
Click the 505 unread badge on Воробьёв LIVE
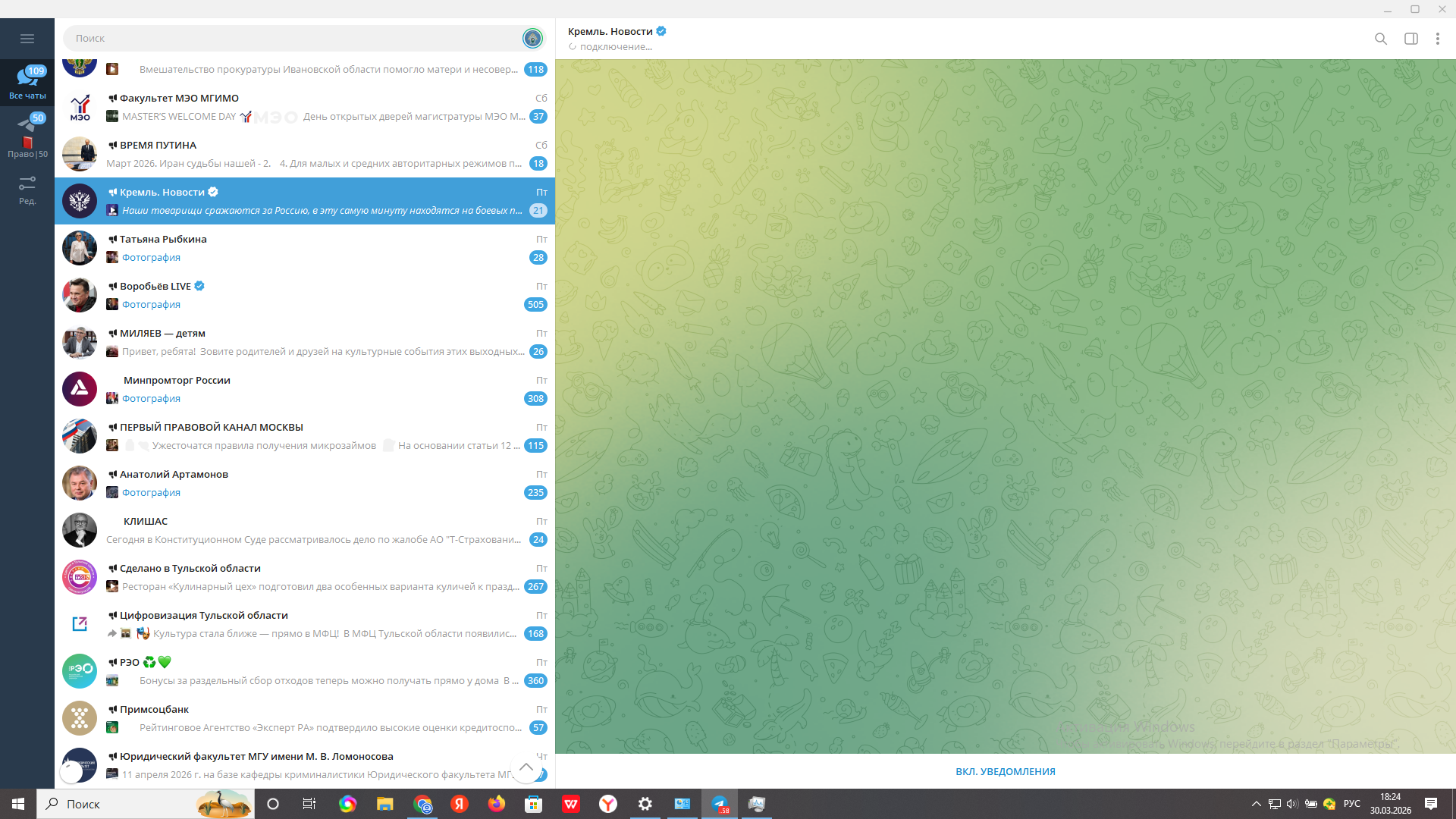click(x=535, y=304)
